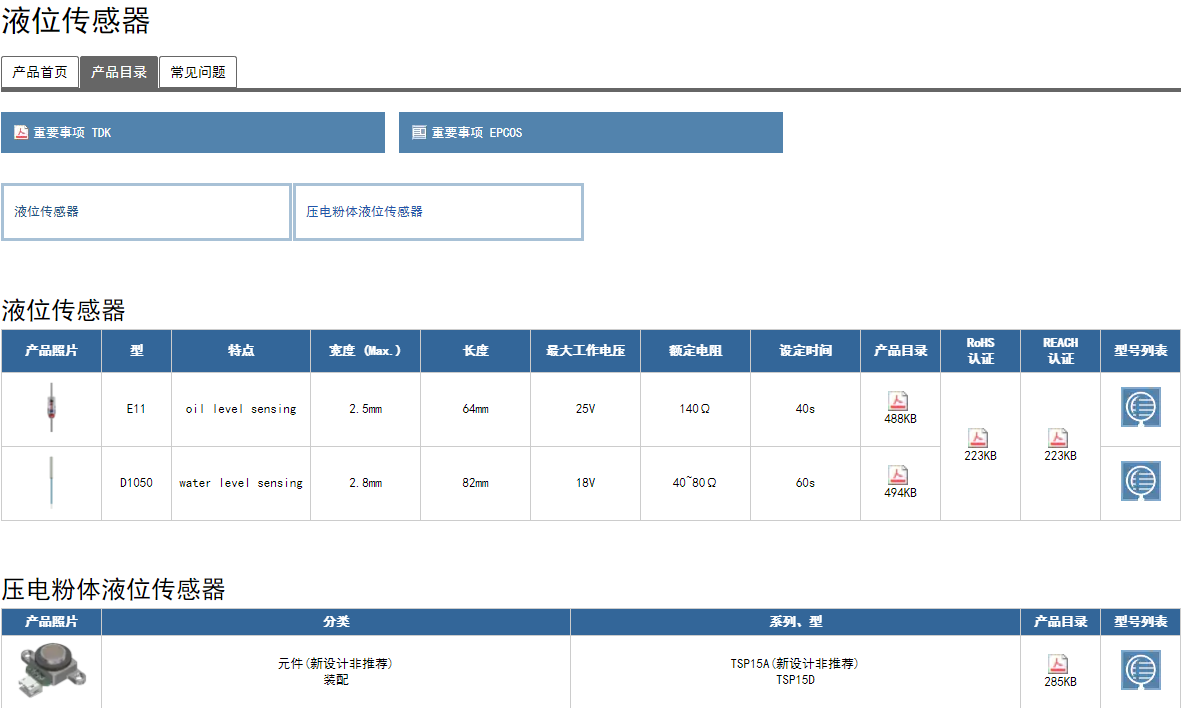The image size is (1182, 708).
Task: Click the 最大工作电压 column header
Action: click(585, 351)
